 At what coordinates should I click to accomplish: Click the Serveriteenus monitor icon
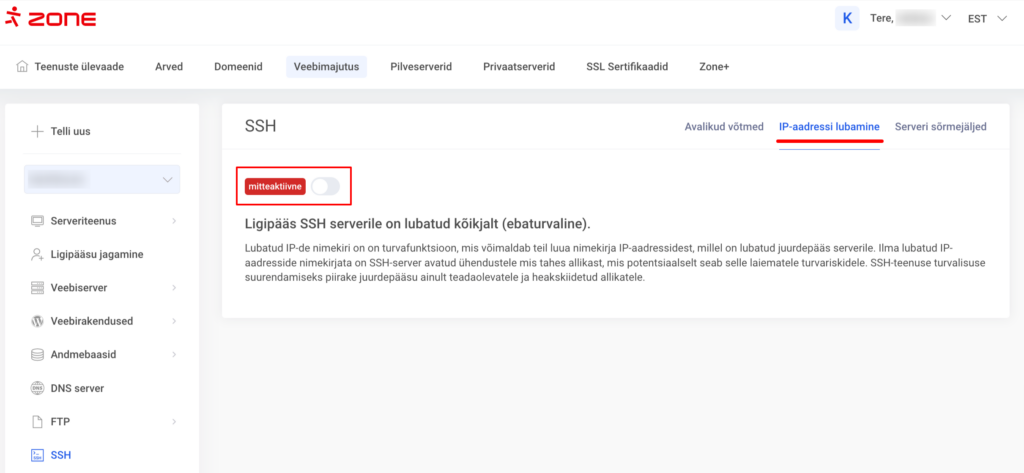tap(38, 220)
